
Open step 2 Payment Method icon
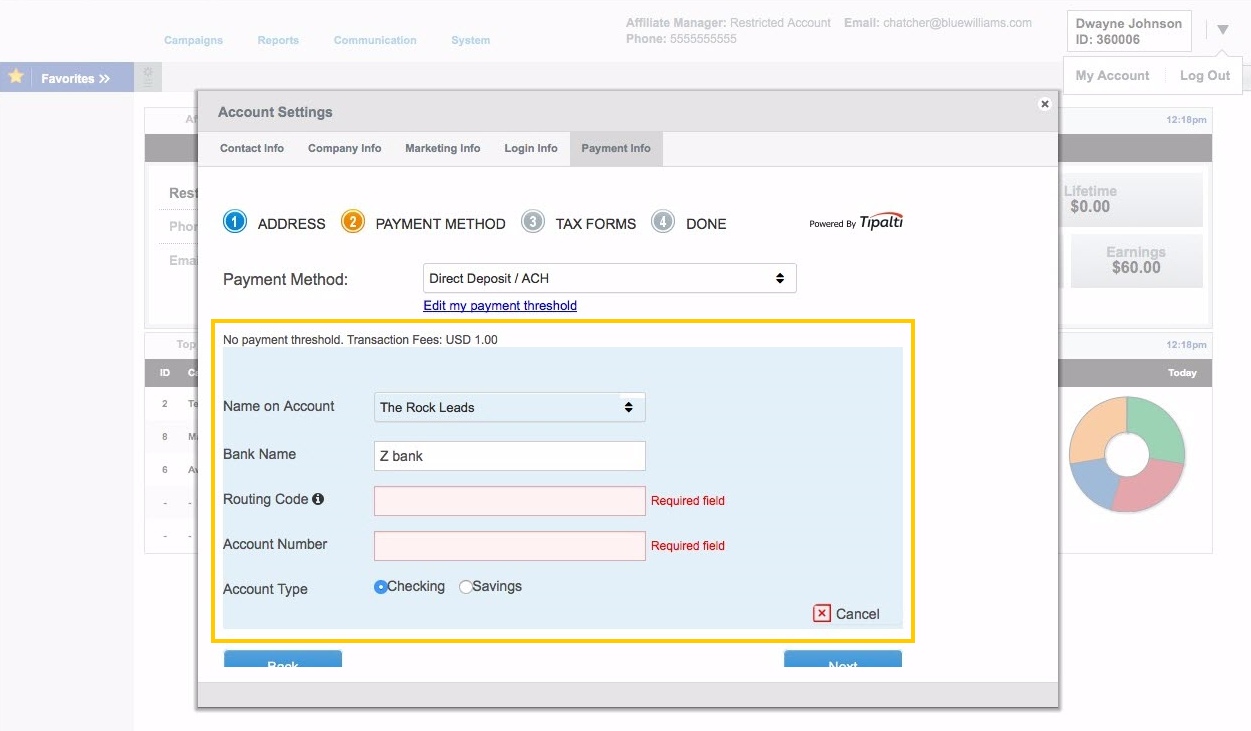point(352,222)
